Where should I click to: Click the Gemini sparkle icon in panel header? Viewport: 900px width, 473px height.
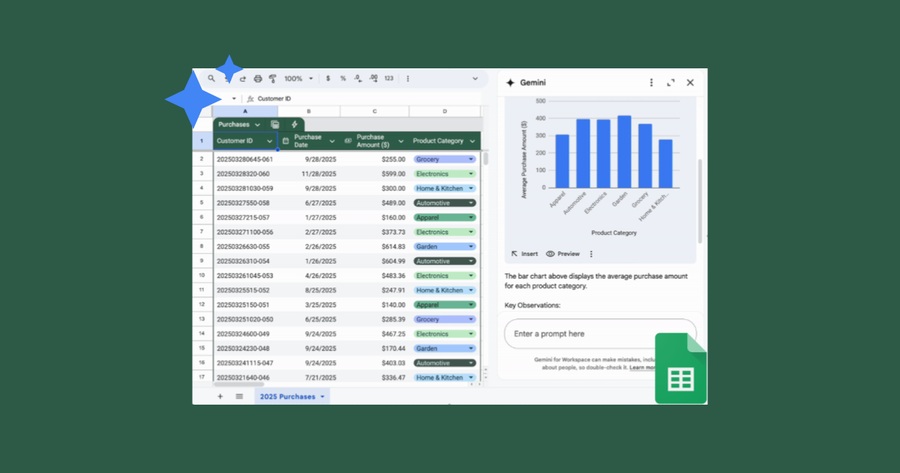pyautogui.click(x=510, y=83)
